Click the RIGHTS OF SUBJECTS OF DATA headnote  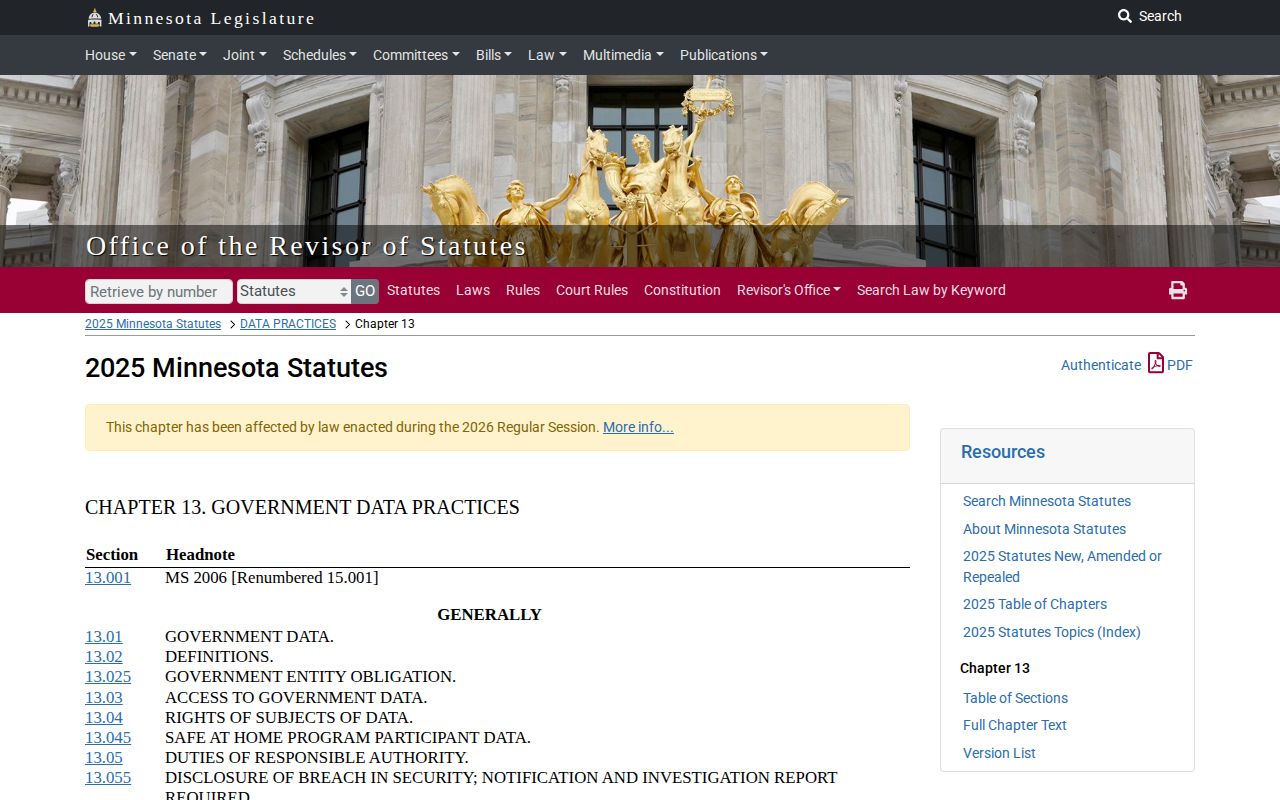[289, 717]
